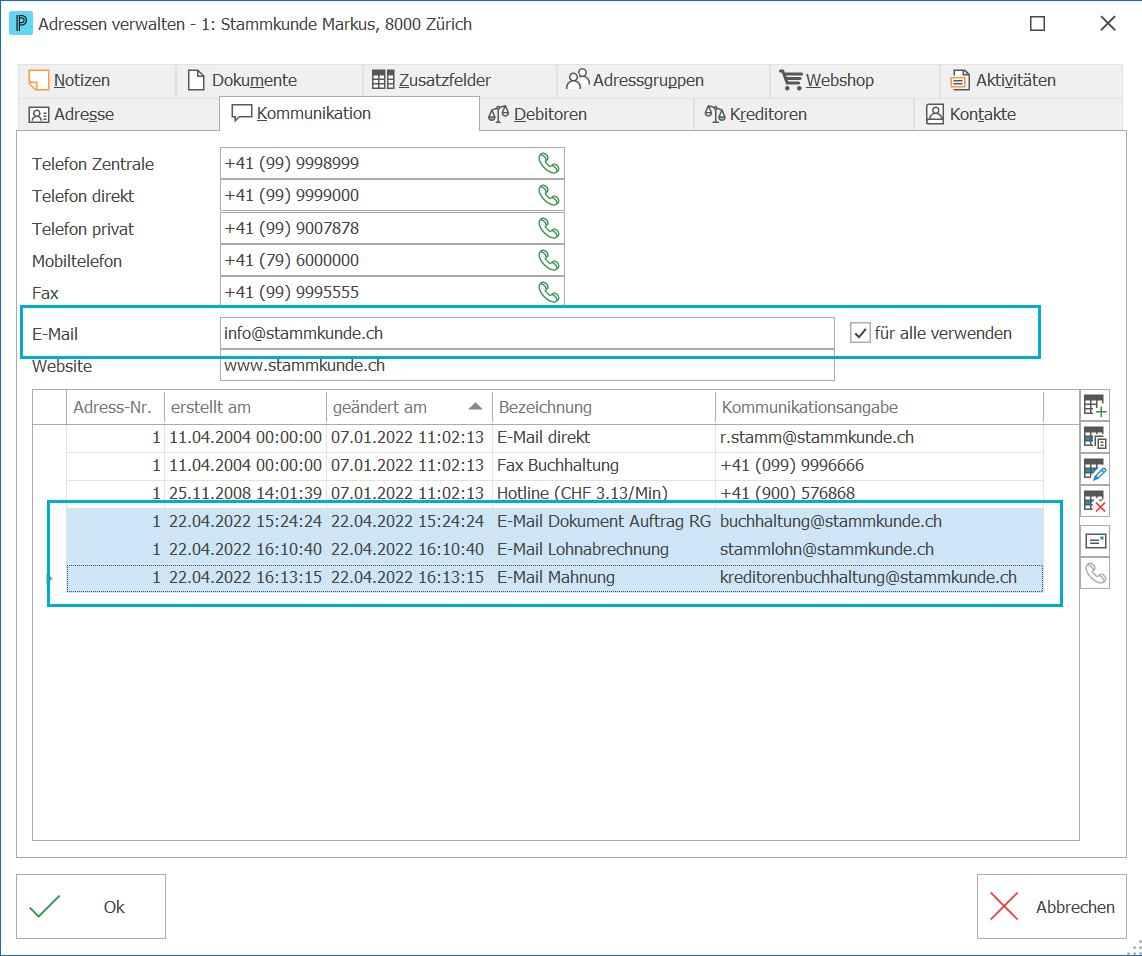The width and height of the screenshot is (1142, 956).
Task: Click the E-Mail input field
Action: 527,333
